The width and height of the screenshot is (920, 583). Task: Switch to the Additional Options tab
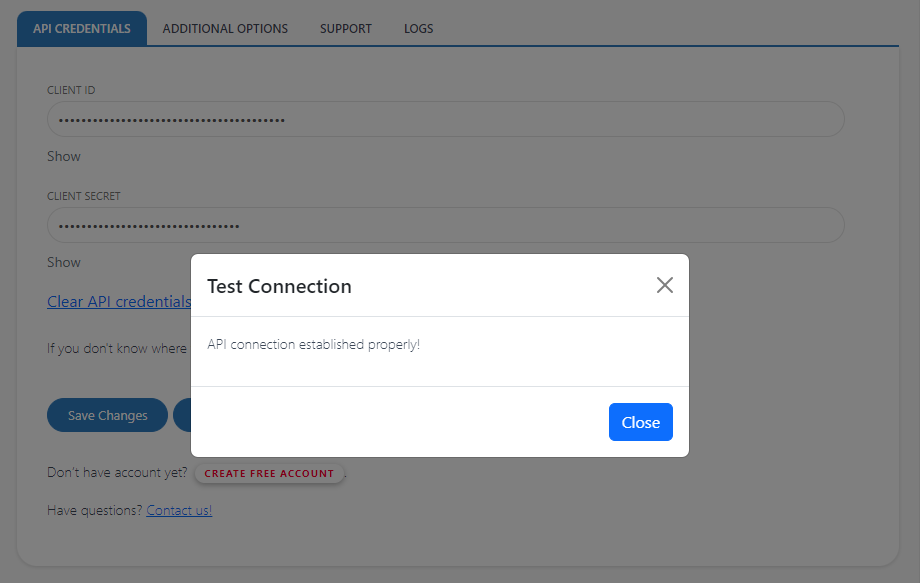[225, 29]
